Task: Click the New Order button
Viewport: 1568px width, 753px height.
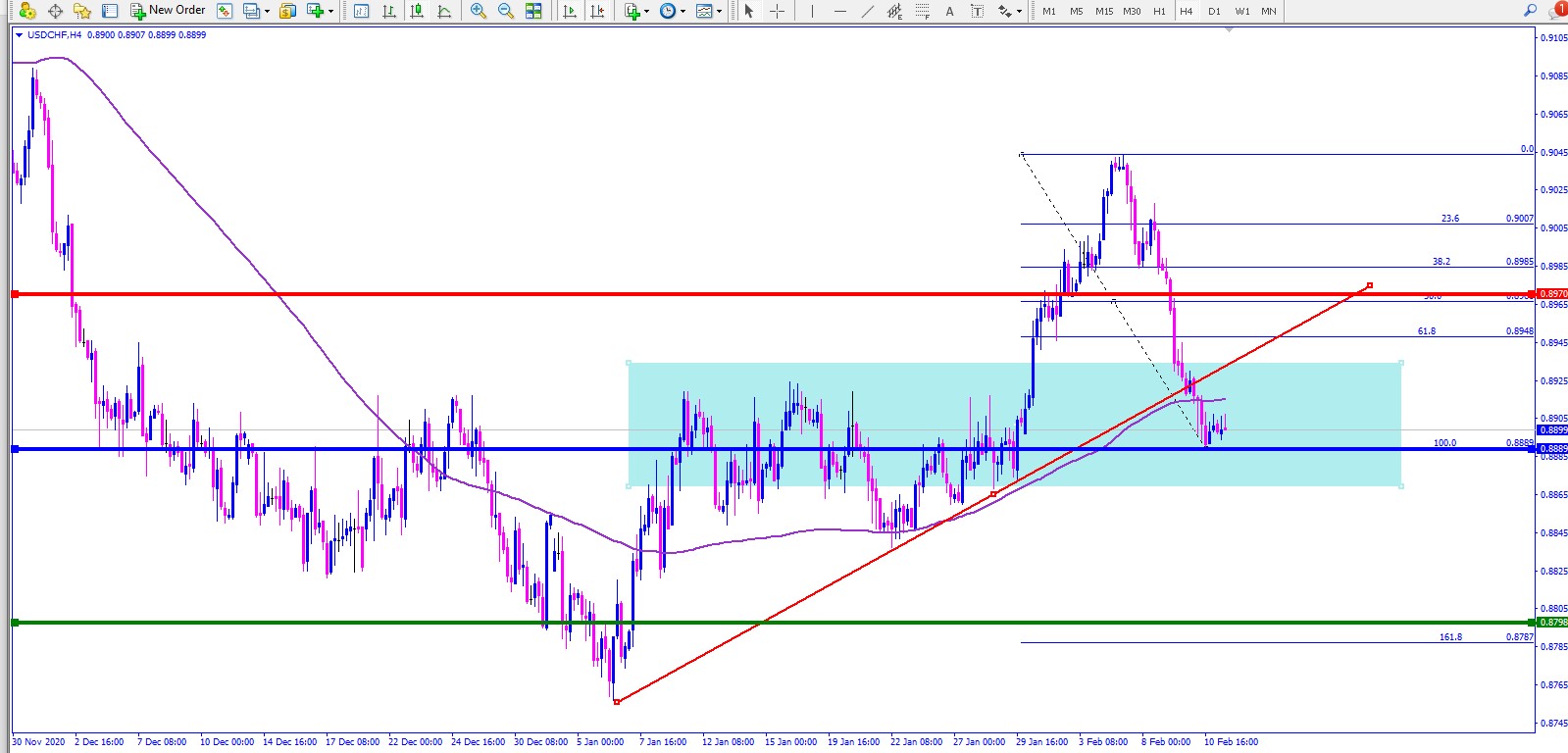Action: (168, 11)
